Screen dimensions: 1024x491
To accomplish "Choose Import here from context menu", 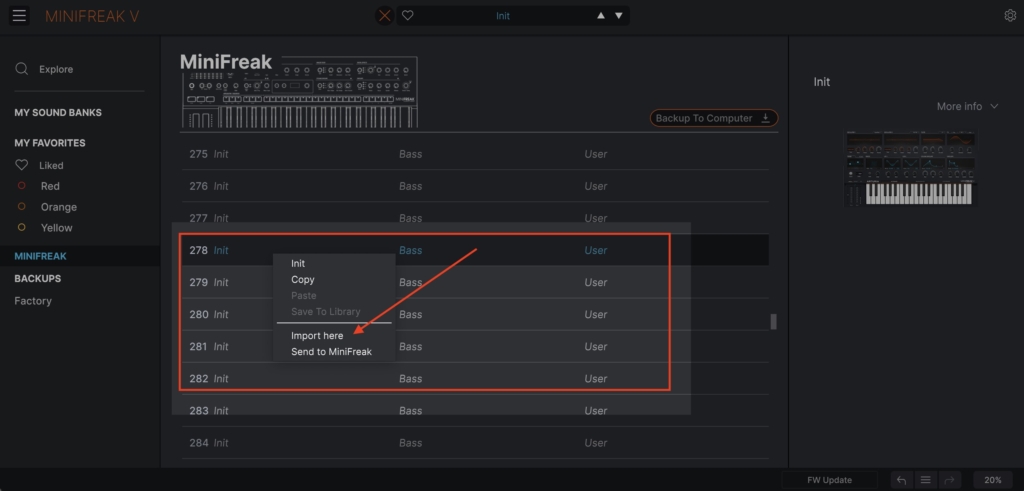I will coord(317,336).
